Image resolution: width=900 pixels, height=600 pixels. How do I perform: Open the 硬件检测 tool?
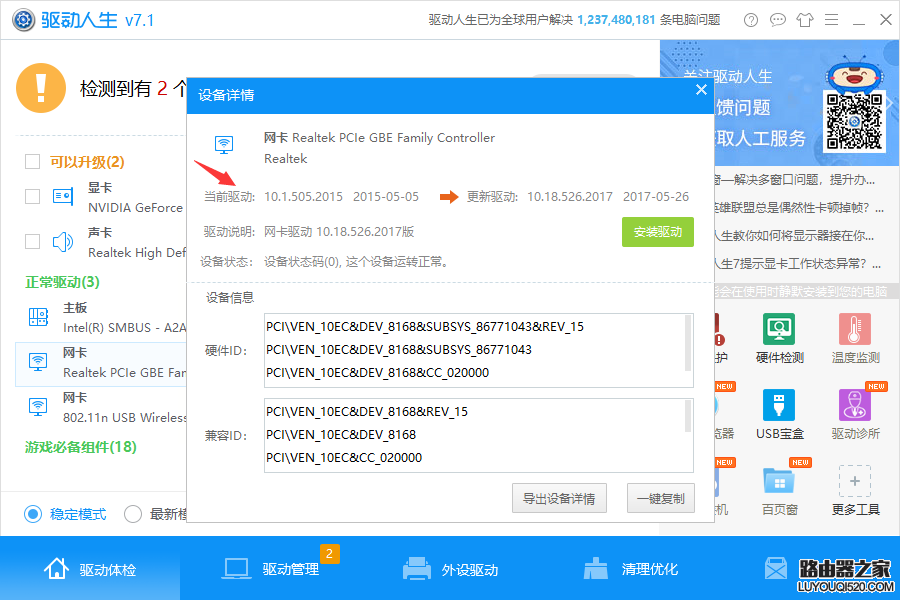coord(779,339)
